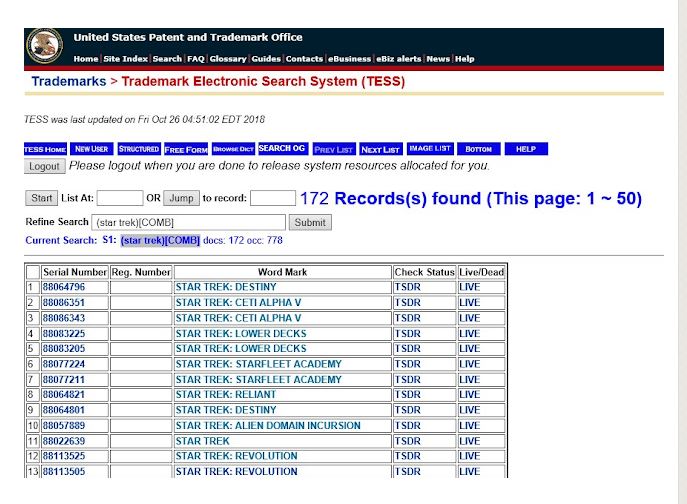This screenshot has height=504, width=687.
Task: Click the Jump button
Action: click(181, 198)
